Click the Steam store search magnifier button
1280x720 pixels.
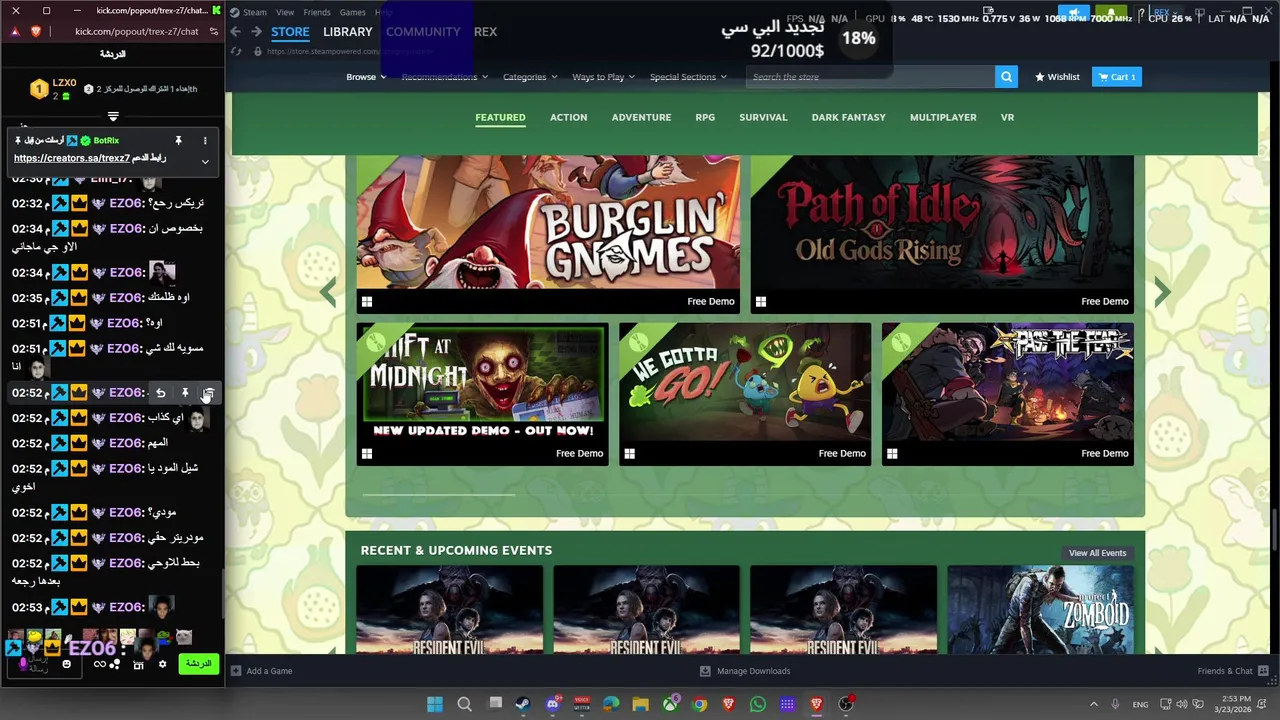(1006, 77)
